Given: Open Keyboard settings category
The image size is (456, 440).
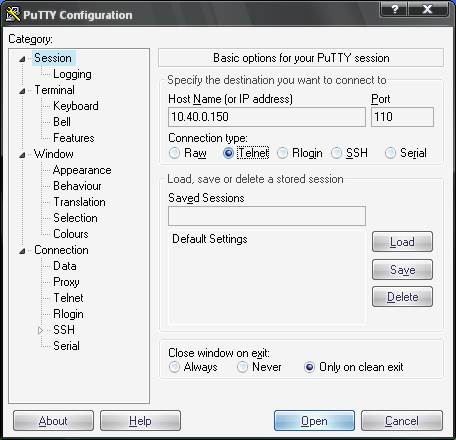Looking at the screenshot, I should point(76,106).
